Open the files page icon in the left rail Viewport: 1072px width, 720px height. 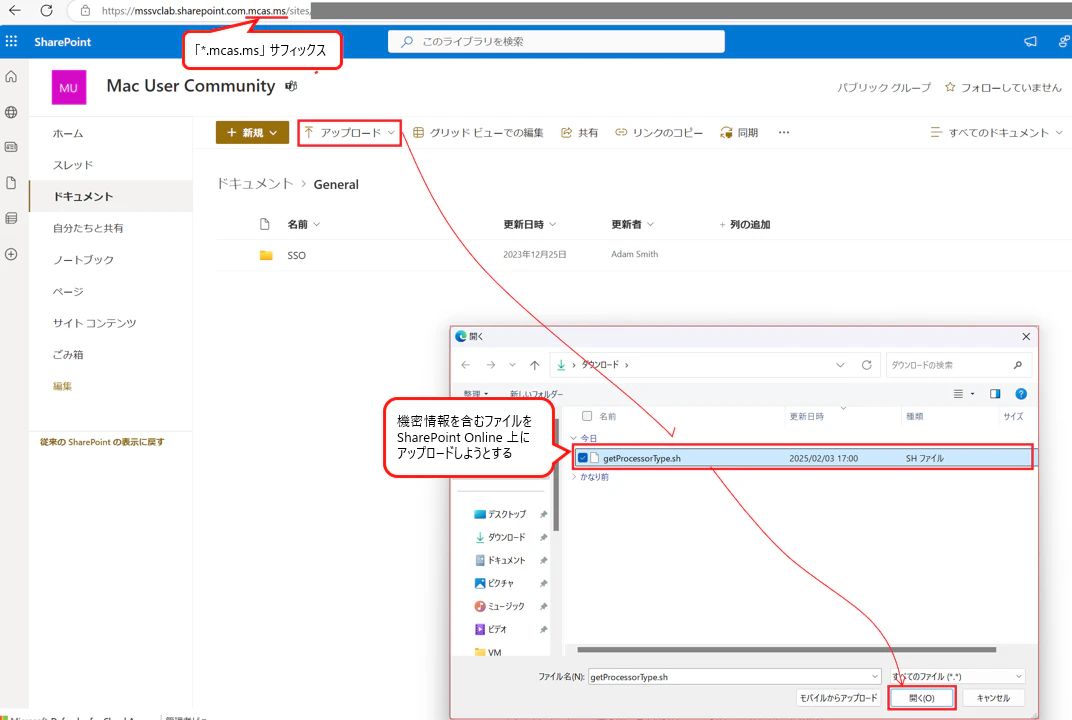point(11,183)
